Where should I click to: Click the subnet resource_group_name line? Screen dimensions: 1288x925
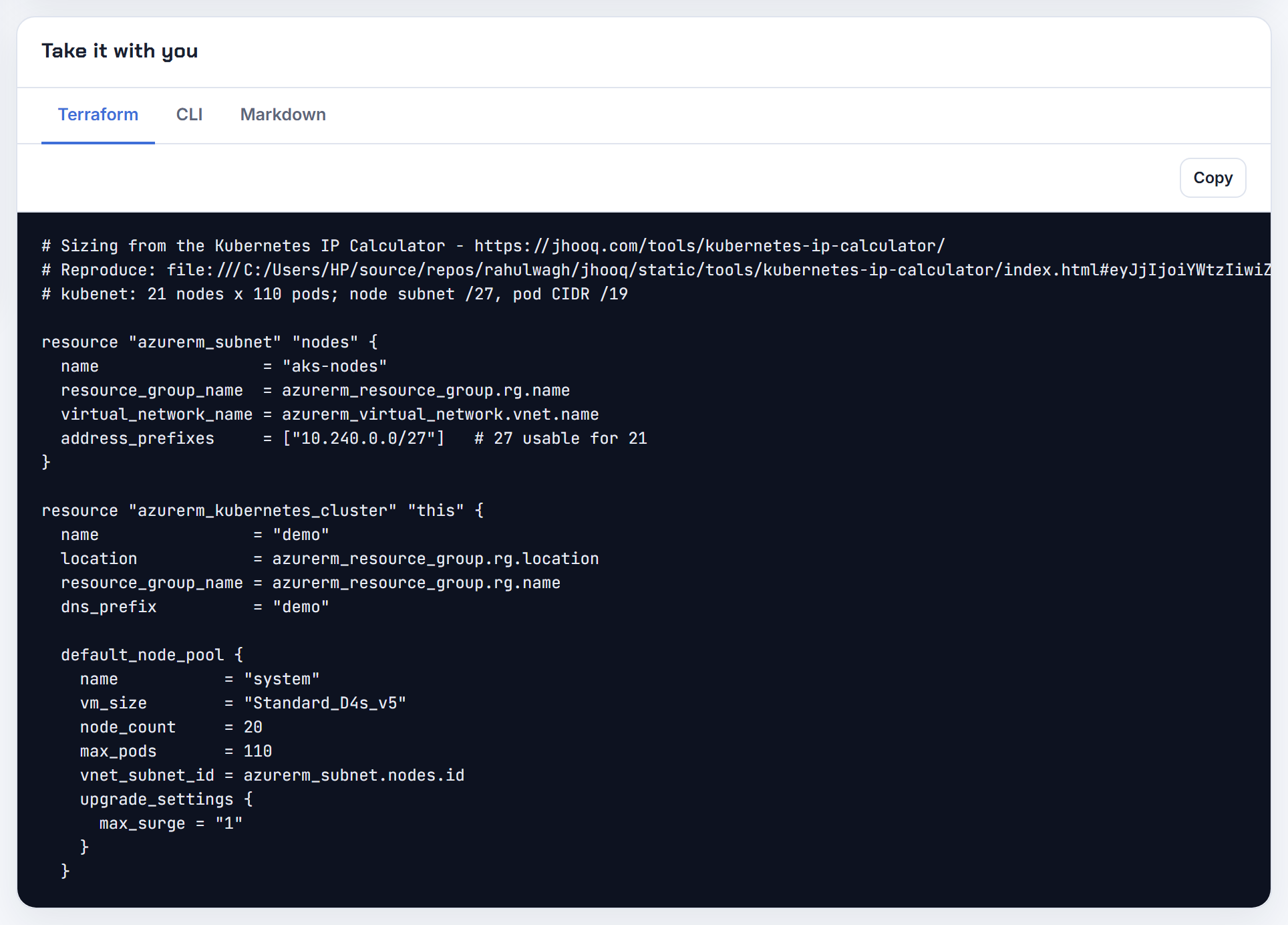click(x=315, y=390)
